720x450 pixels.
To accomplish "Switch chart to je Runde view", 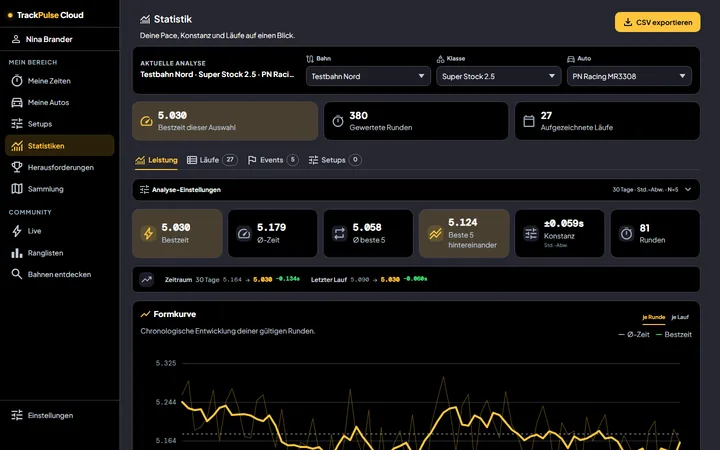I will tap(653, 317).
